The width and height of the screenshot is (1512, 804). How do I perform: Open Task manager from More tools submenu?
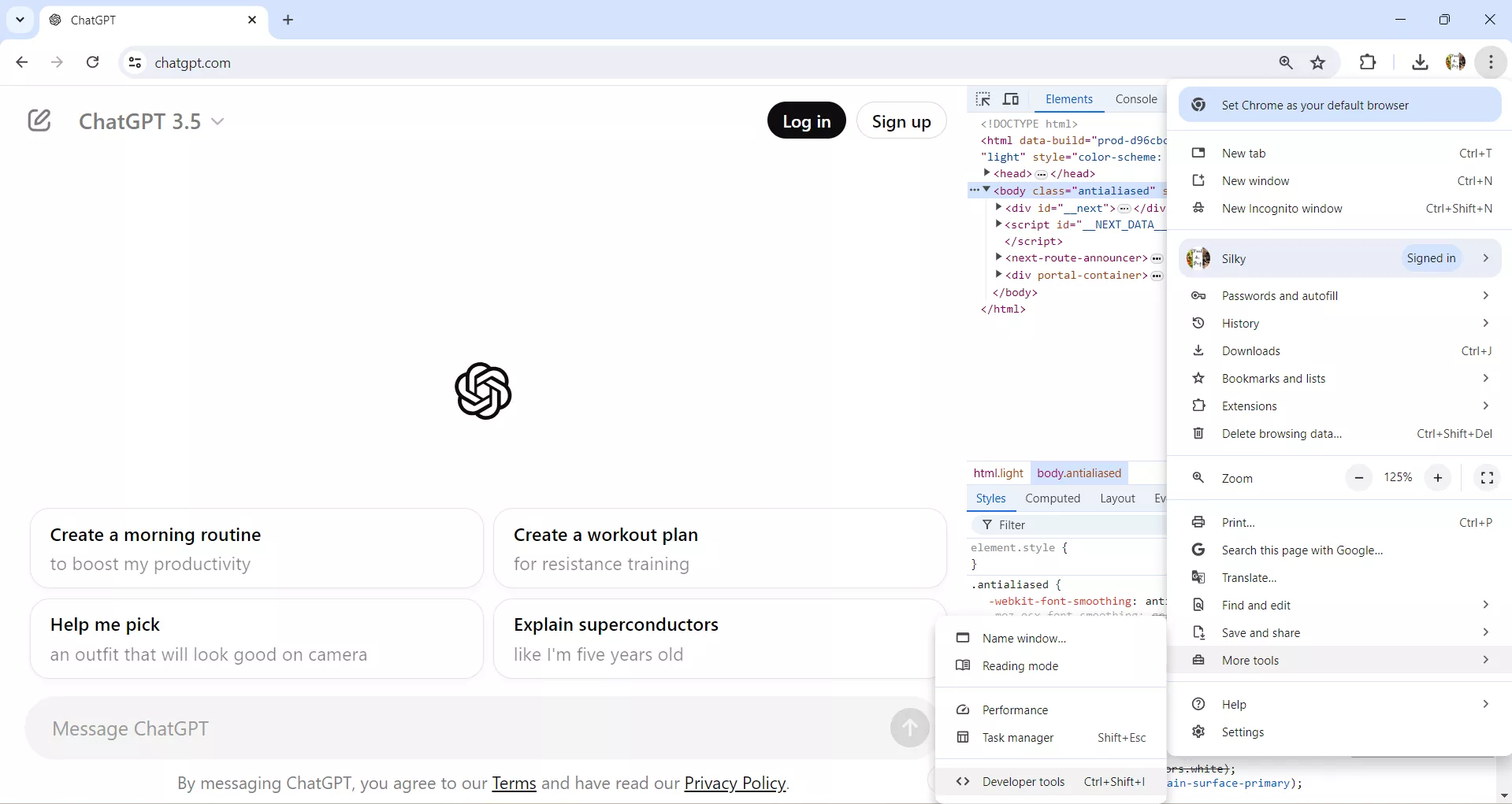1016,738
